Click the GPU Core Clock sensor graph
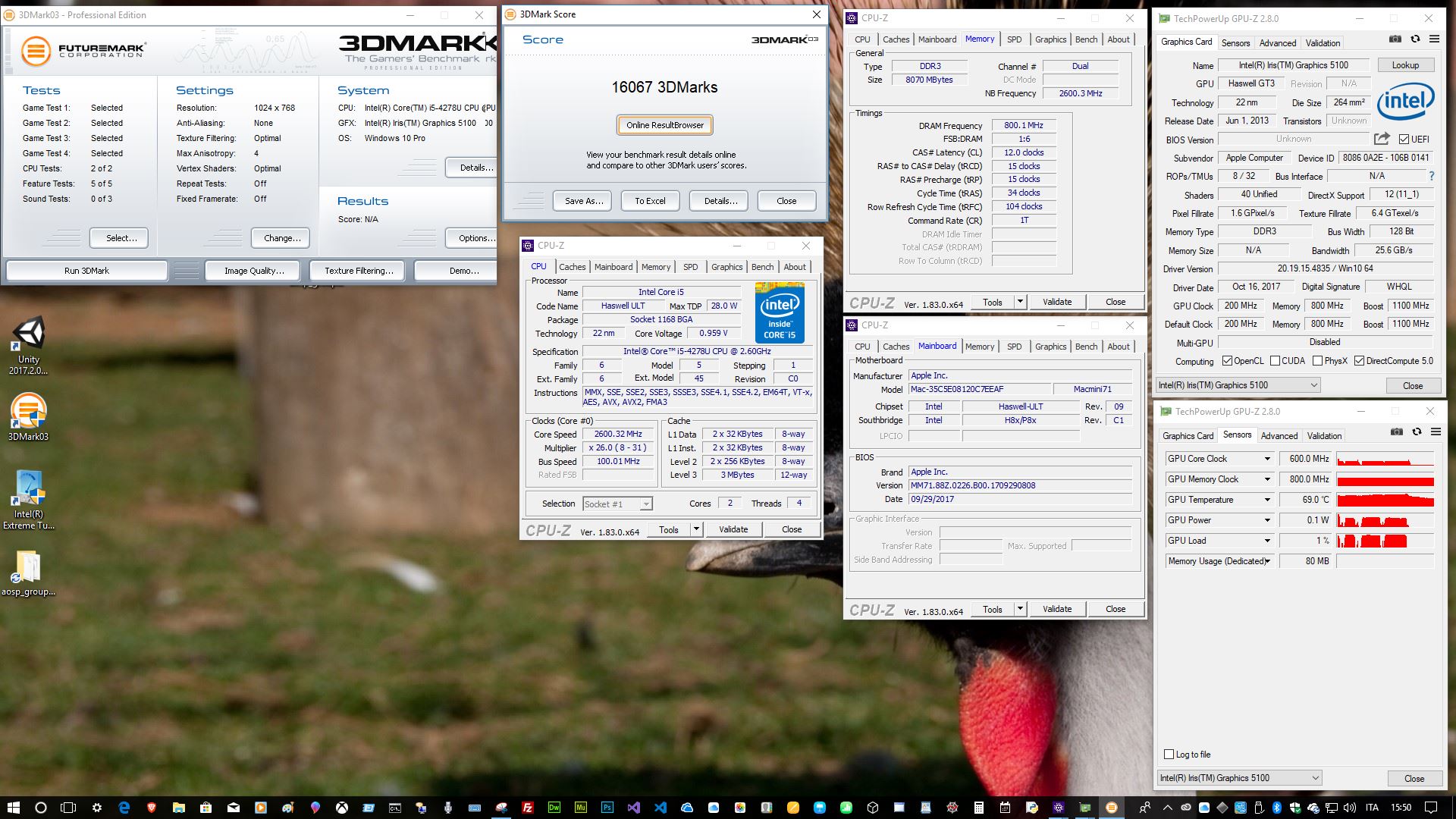 pos(1385,459)
